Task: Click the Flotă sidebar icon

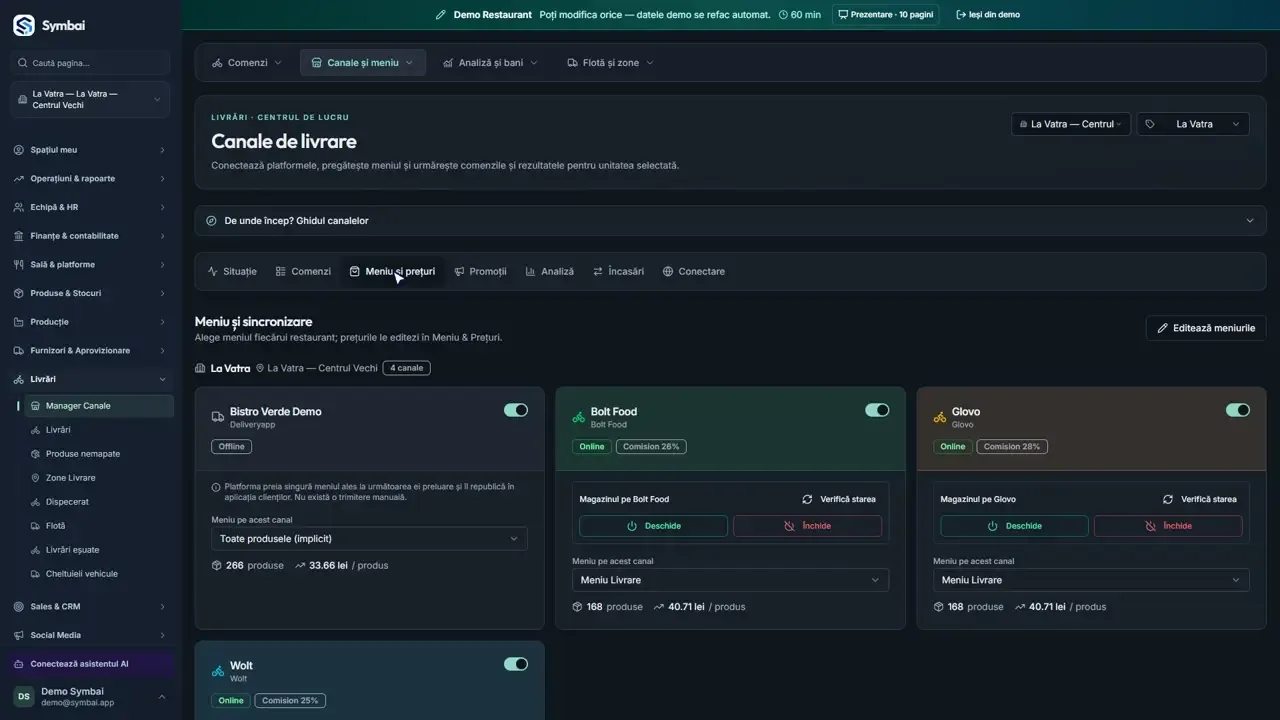Action: (36, 526)
